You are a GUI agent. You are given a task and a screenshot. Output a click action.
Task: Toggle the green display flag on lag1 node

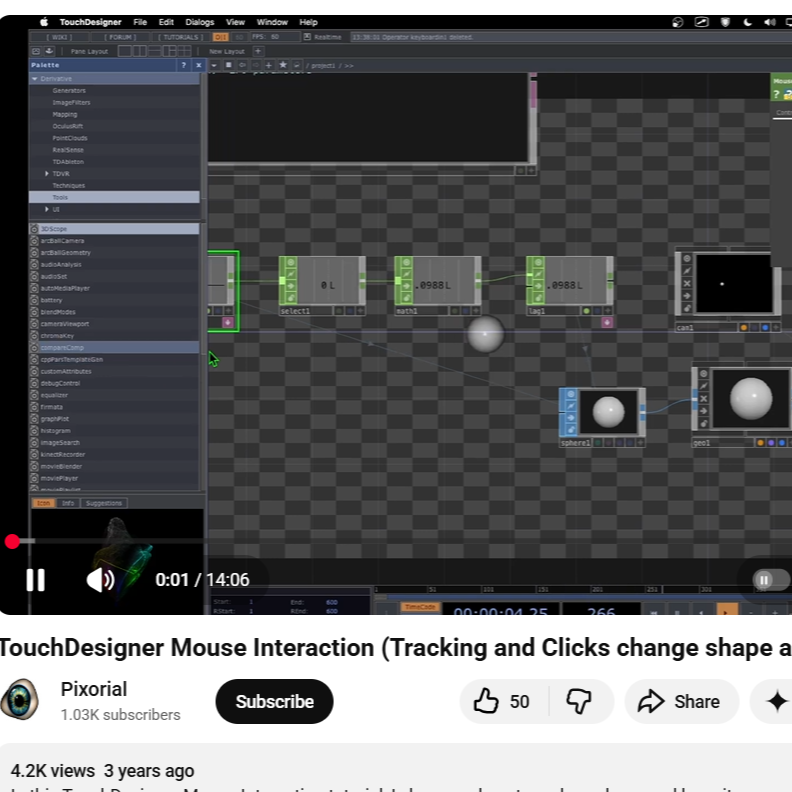pos(586,311)
